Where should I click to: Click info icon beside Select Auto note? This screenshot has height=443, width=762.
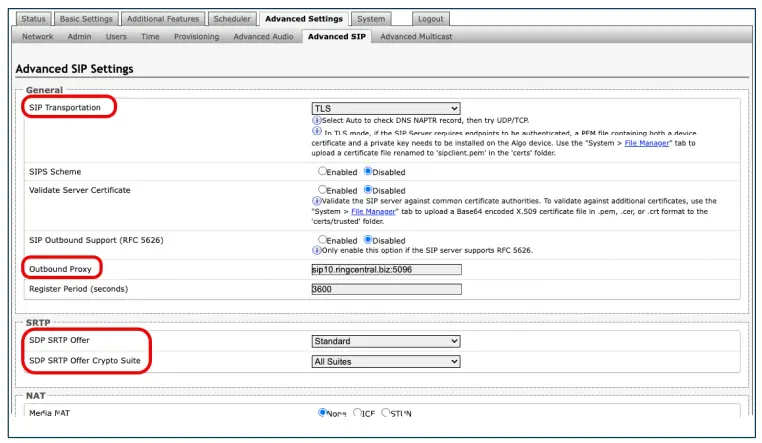[316, 120]
